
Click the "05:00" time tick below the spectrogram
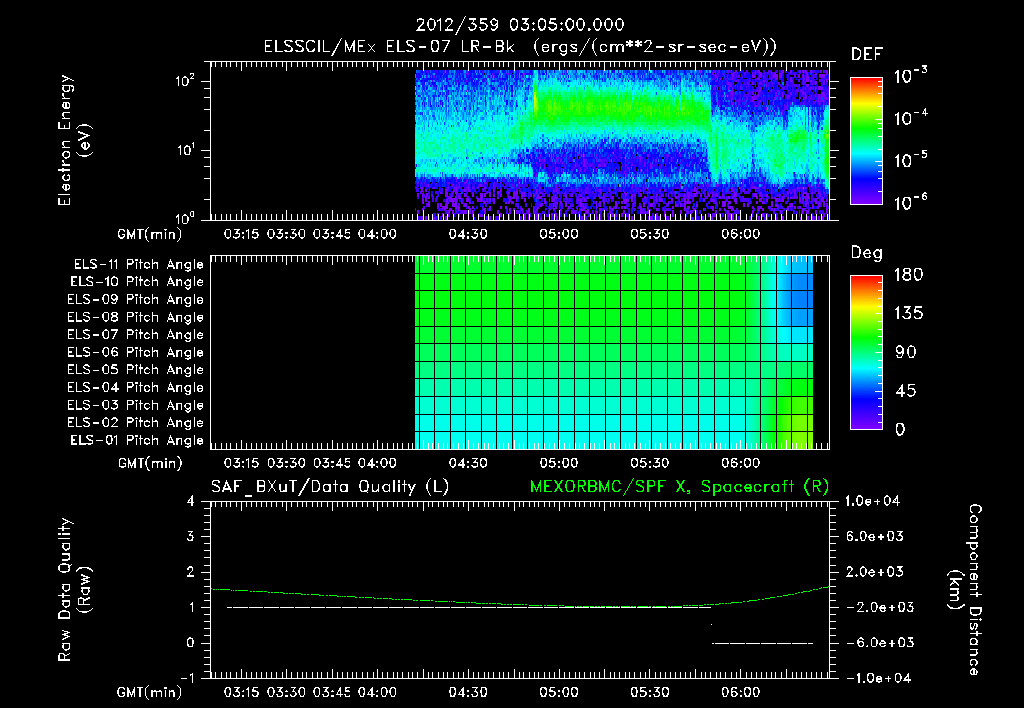(558, 234)
